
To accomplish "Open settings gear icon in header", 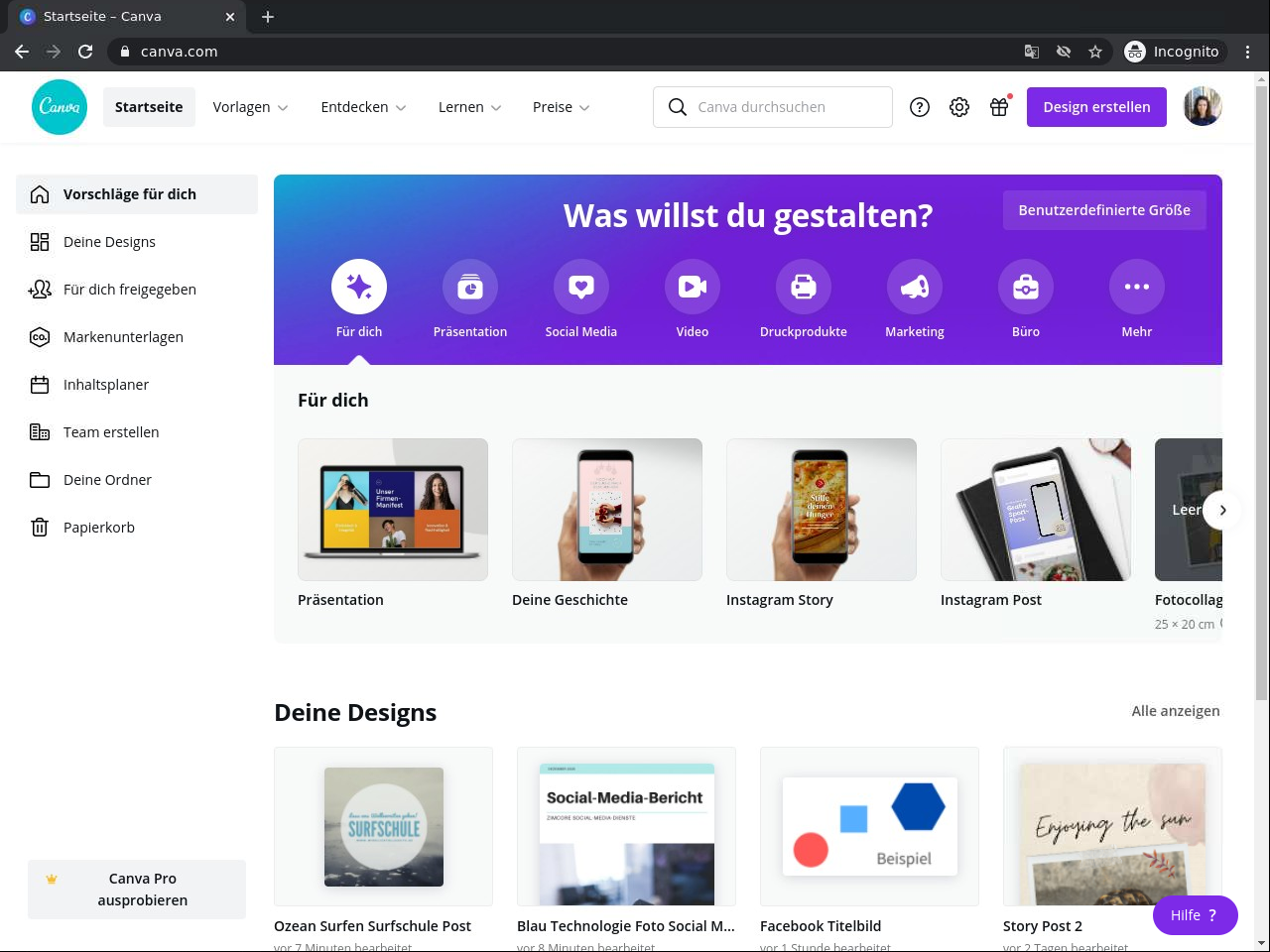I will (x=959, y=107).
